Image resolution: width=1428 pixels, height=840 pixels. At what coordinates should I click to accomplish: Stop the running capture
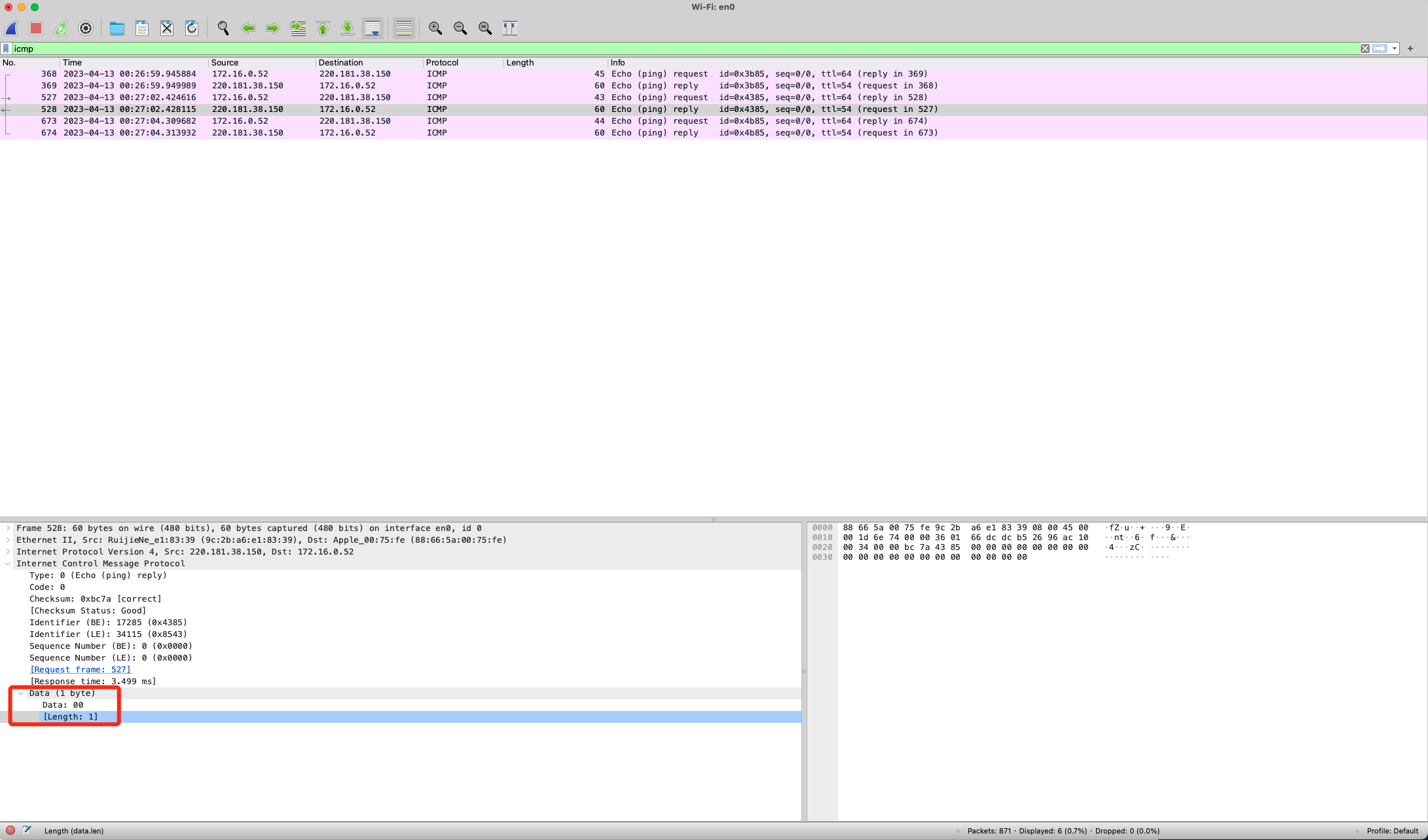(x=36, y=28)
